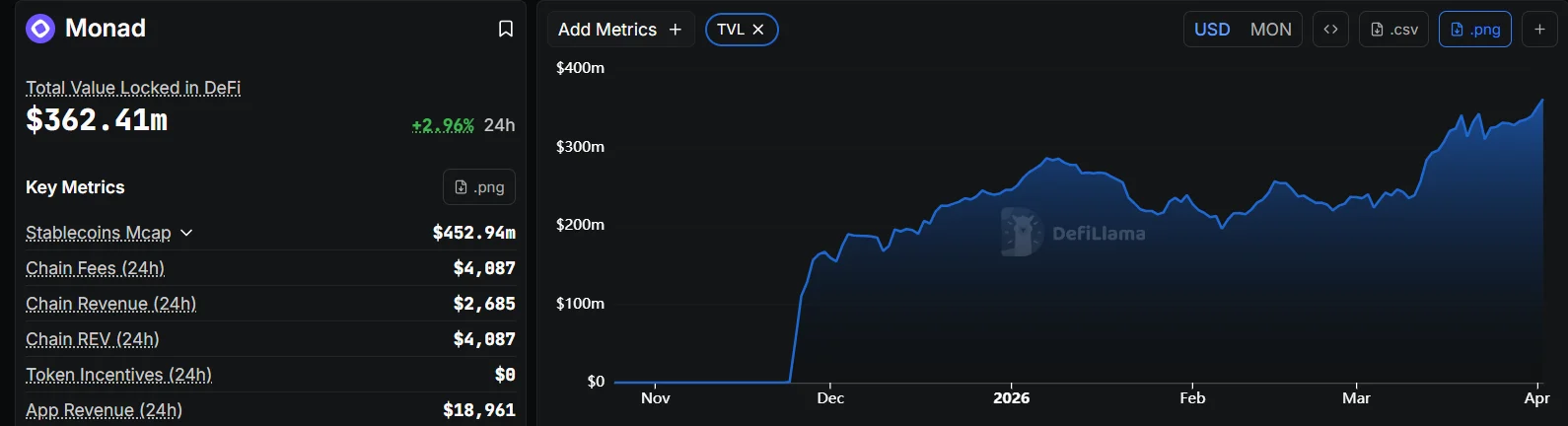This screenshot has width=1568, height=426.
Task: Click the Monad logo icon
Action: point(40,29)
